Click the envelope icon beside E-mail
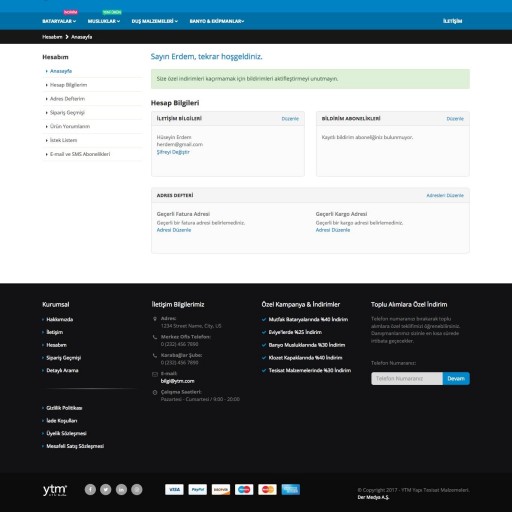This screenshot has height=512, width=512. click(155, 374)
